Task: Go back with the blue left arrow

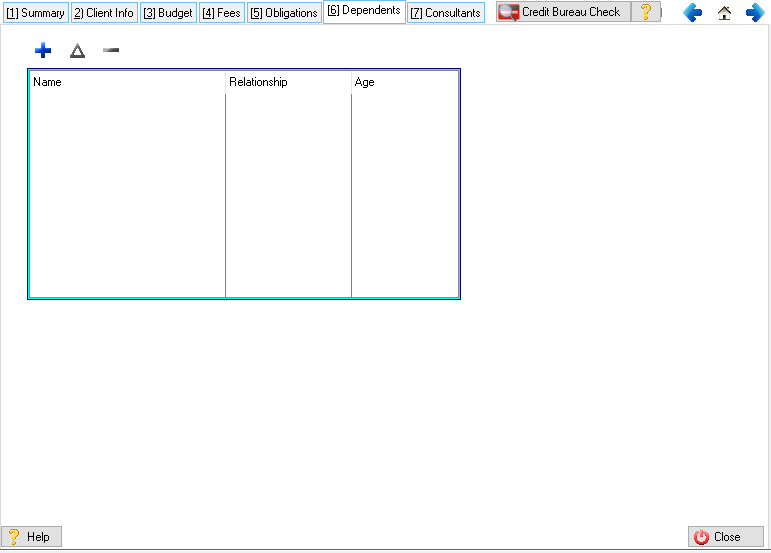Action: [692, 13]
